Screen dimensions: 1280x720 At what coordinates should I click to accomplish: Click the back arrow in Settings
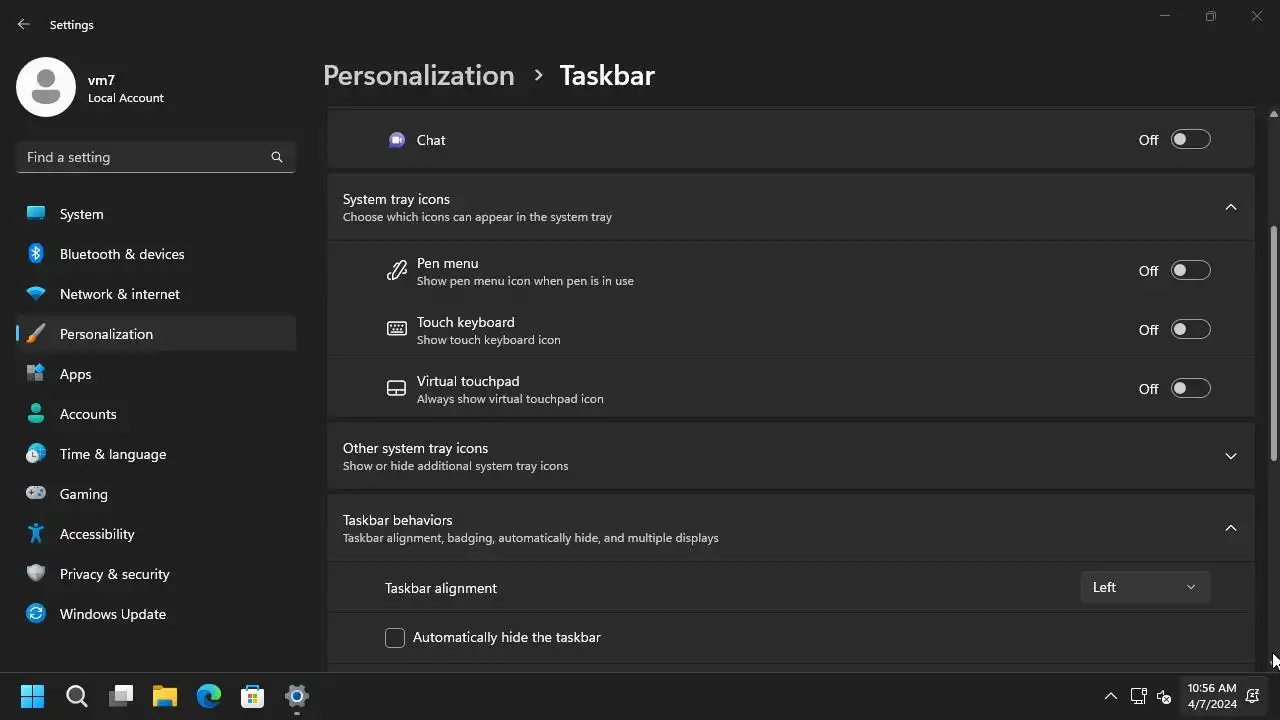click(24, 24)
